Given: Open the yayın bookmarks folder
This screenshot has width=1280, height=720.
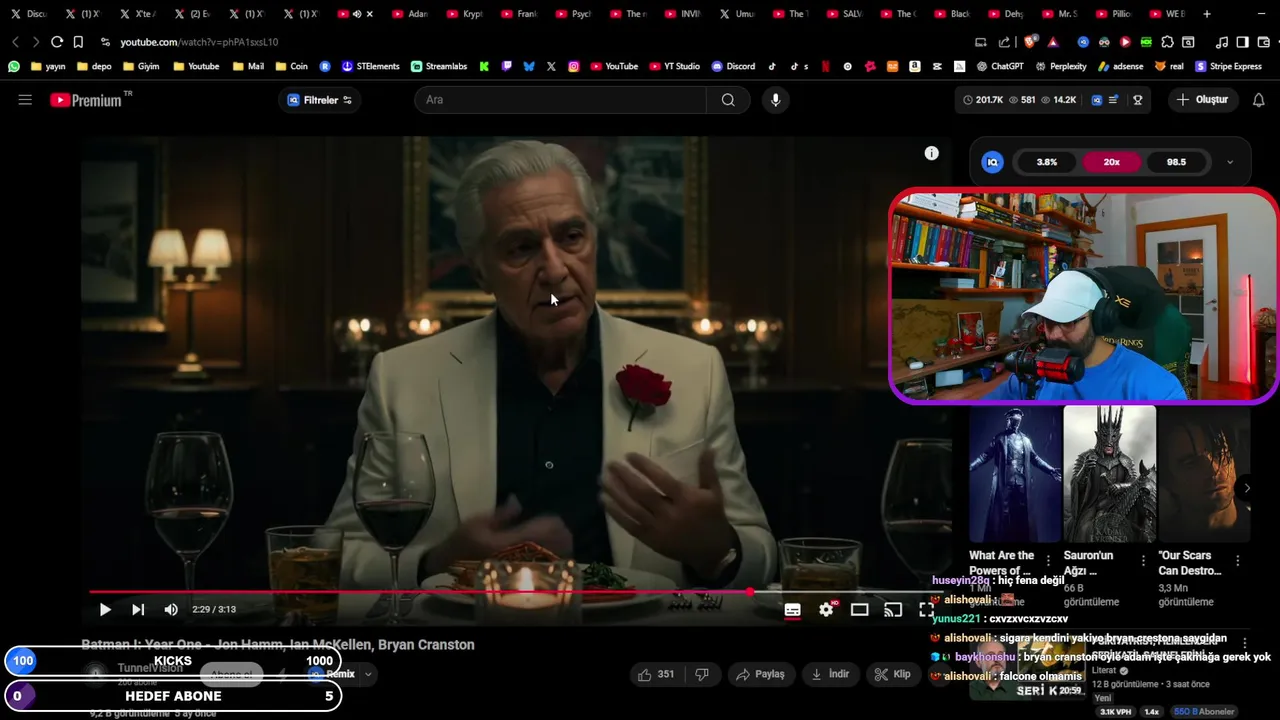Looking at the screenshot, I should (x=48, y=66).
